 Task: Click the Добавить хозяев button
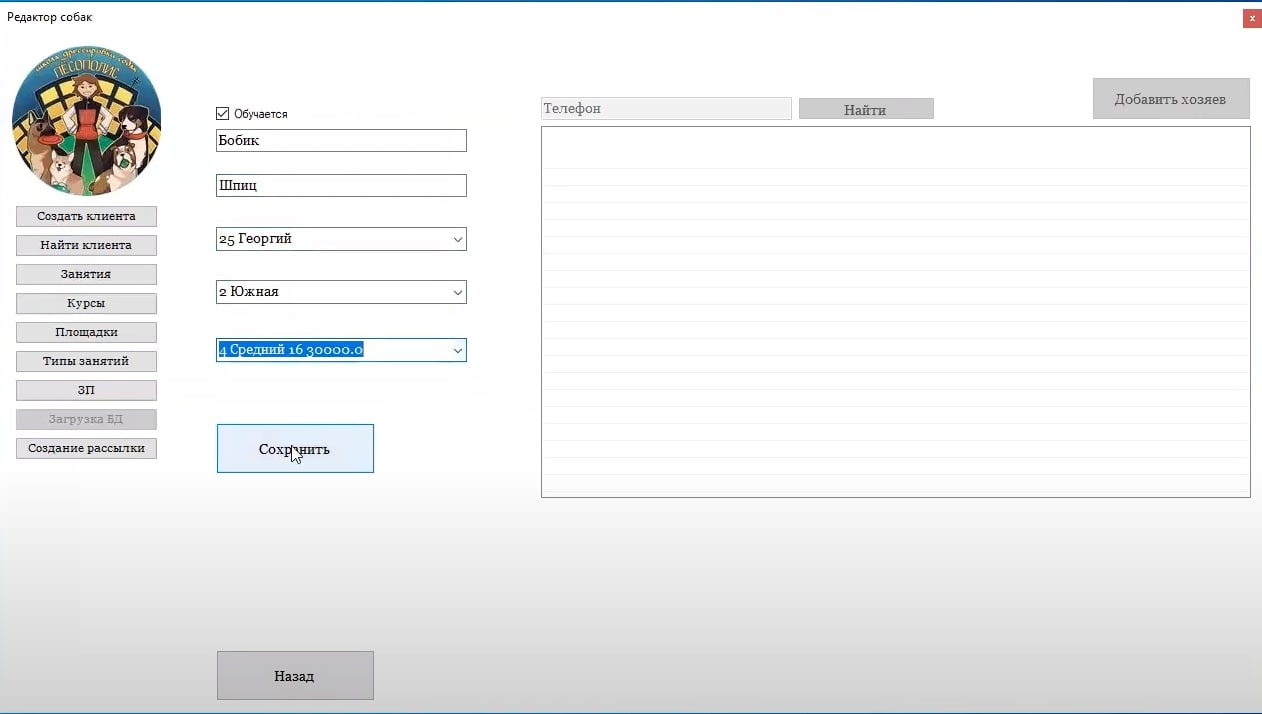(1171, 99)
